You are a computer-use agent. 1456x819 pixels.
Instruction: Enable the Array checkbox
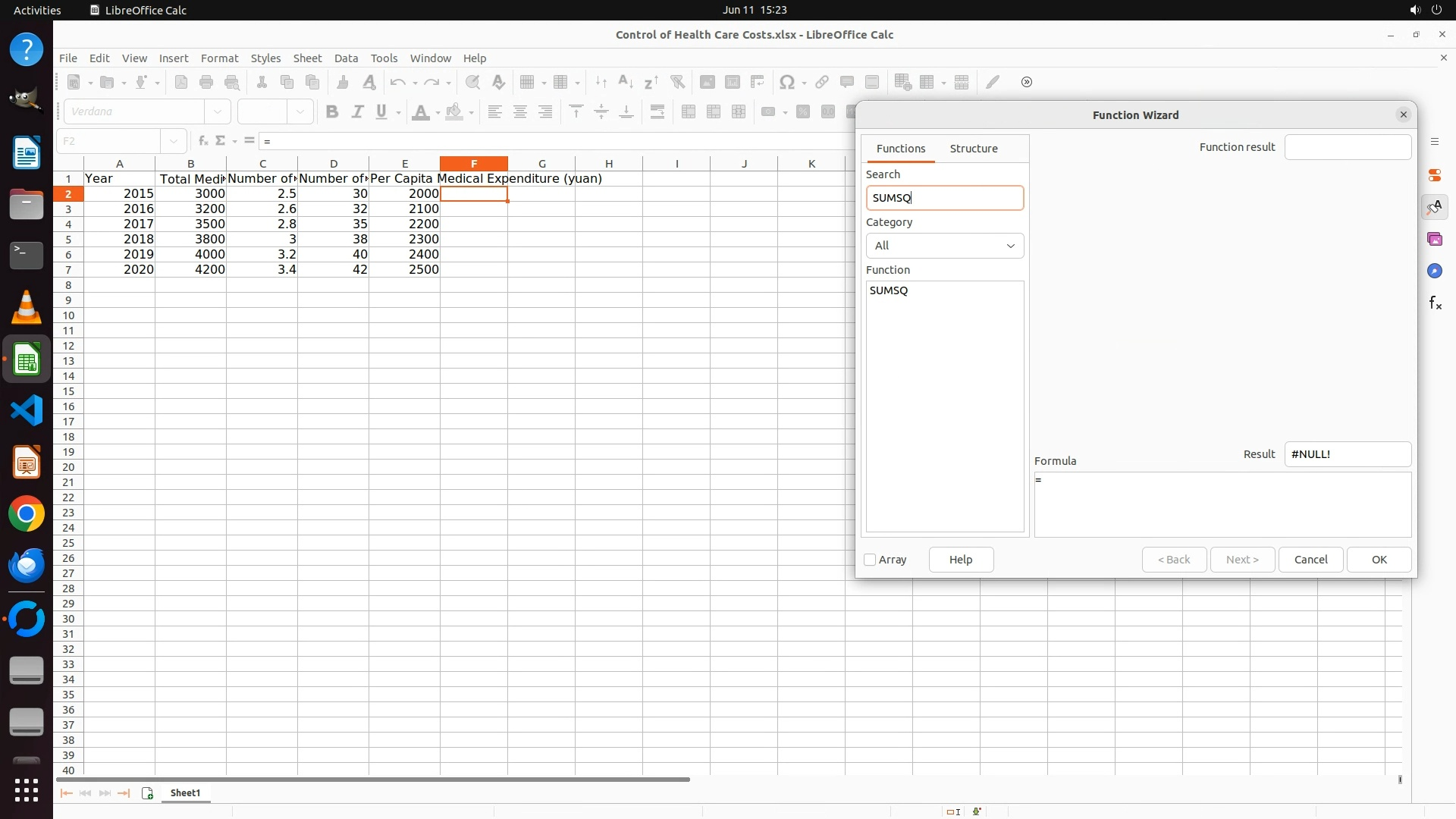coord(870,560)
